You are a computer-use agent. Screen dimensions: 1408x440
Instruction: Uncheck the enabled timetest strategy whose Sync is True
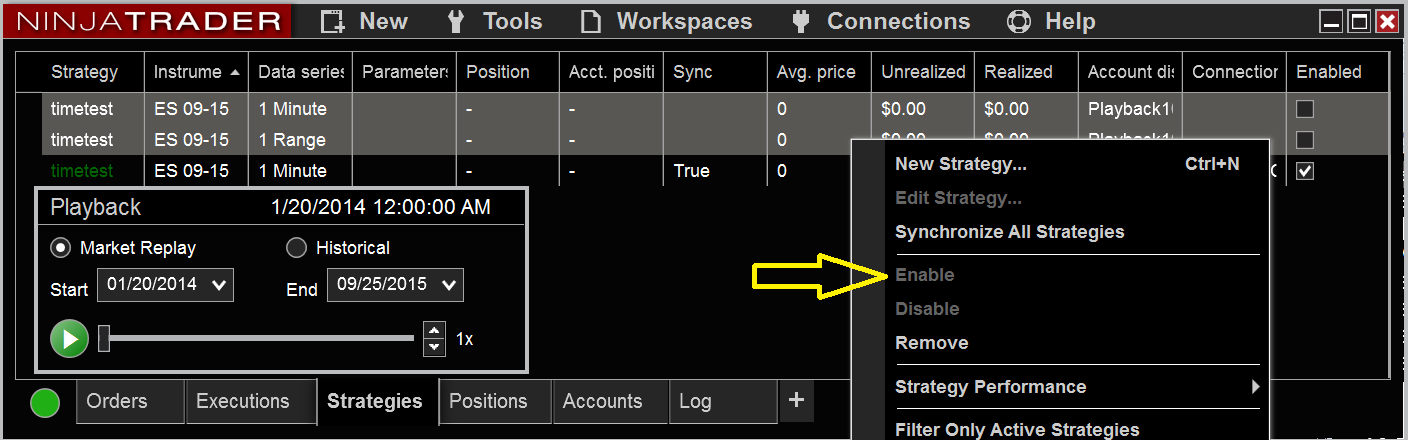click(1305, 171)
